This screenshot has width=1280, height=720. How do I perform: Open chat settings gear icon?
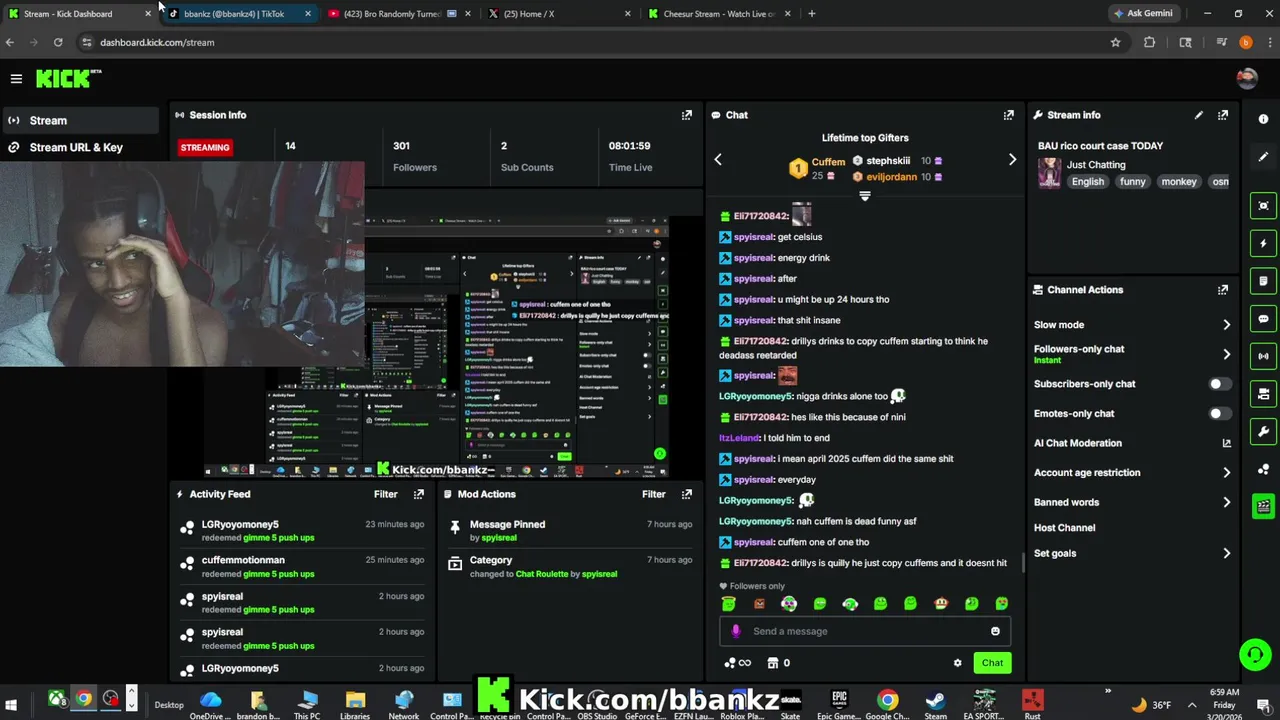tap(957, 663)
